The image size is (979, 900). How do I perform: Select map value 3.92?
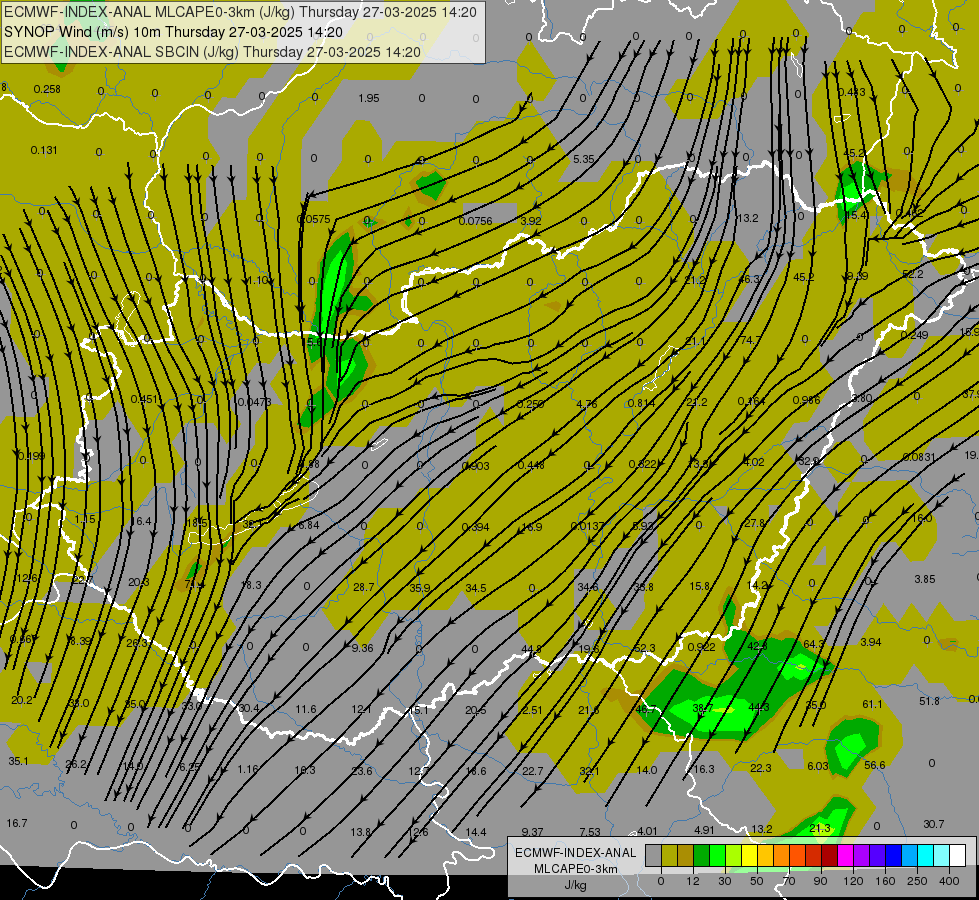(x=531, y=221)
